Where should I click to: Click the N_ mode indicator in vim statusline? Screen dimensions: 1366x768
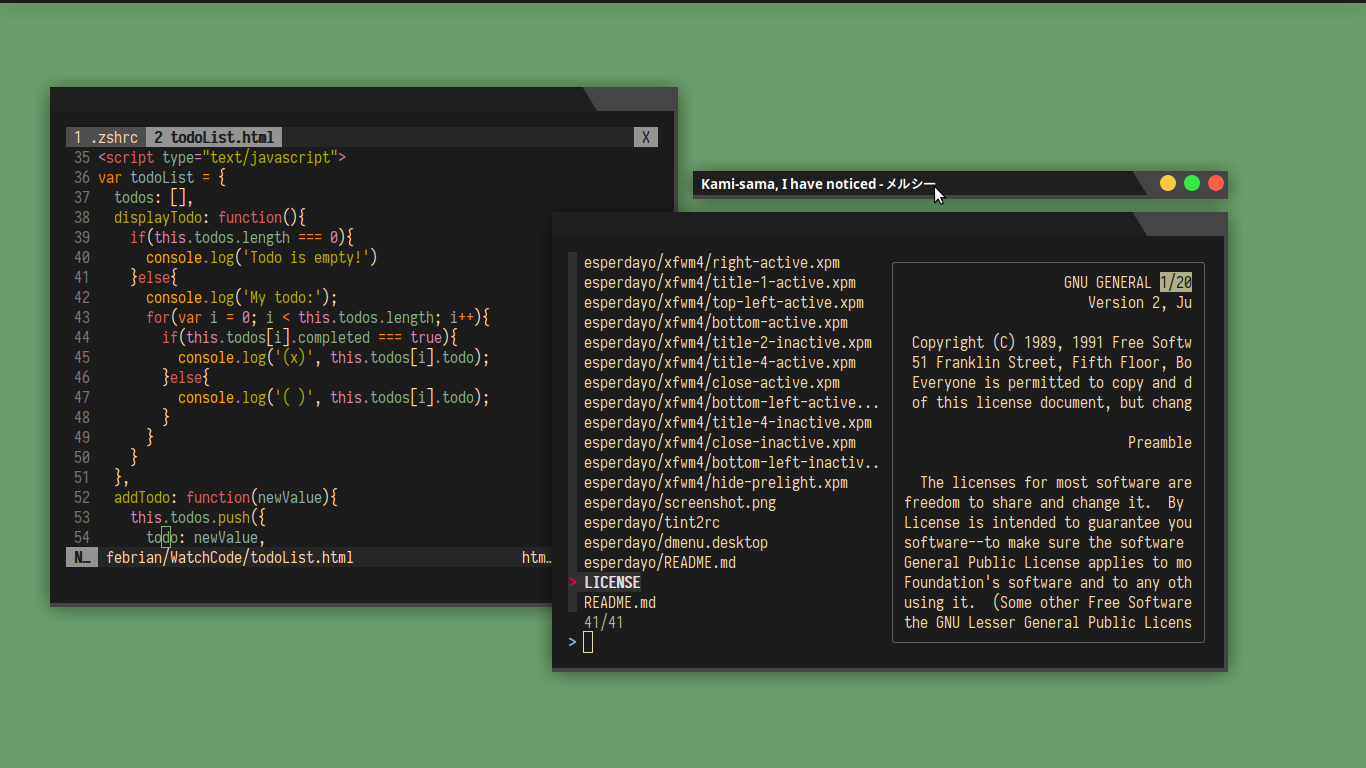pos(82,558)
